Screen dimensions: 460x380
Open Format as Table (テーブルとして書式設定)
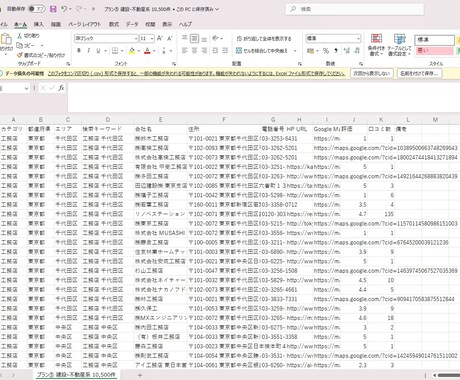point(399,45)
